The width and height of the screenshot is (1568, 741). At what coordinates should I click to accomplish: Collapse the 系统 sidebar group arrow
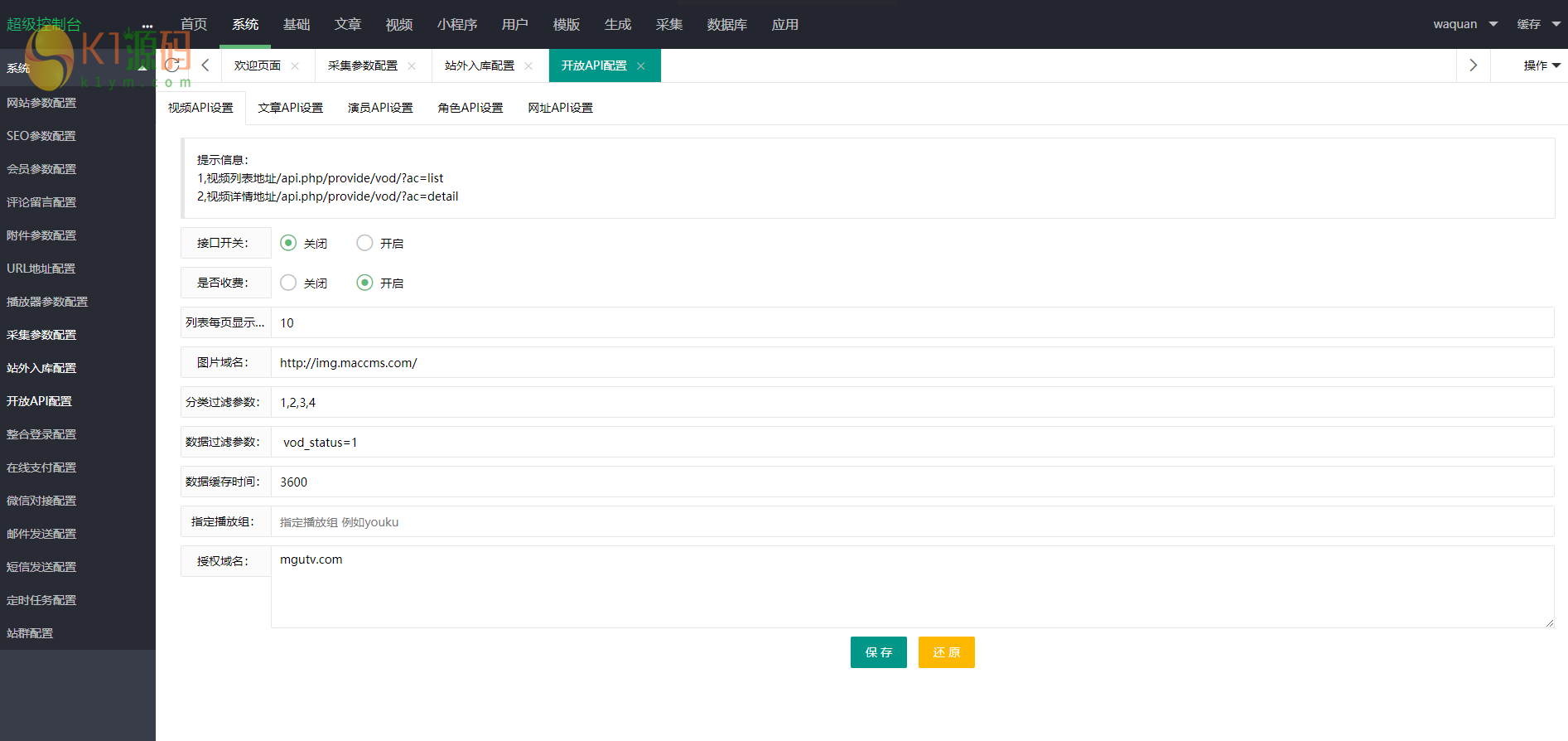pos(142,68)
